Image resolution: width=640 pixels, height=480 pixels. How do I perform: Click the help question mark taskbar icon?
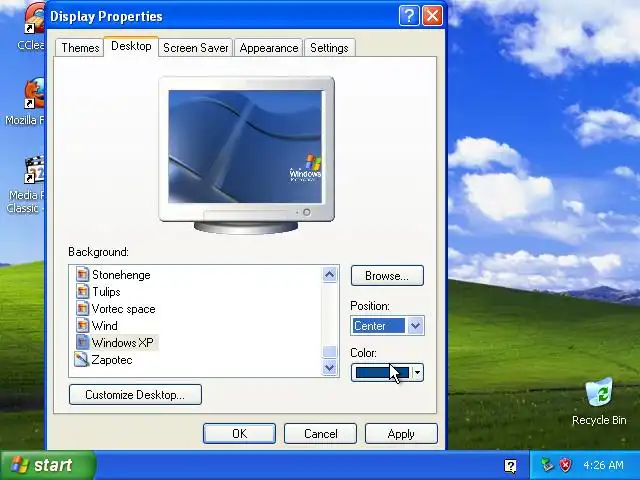(510, 466)
